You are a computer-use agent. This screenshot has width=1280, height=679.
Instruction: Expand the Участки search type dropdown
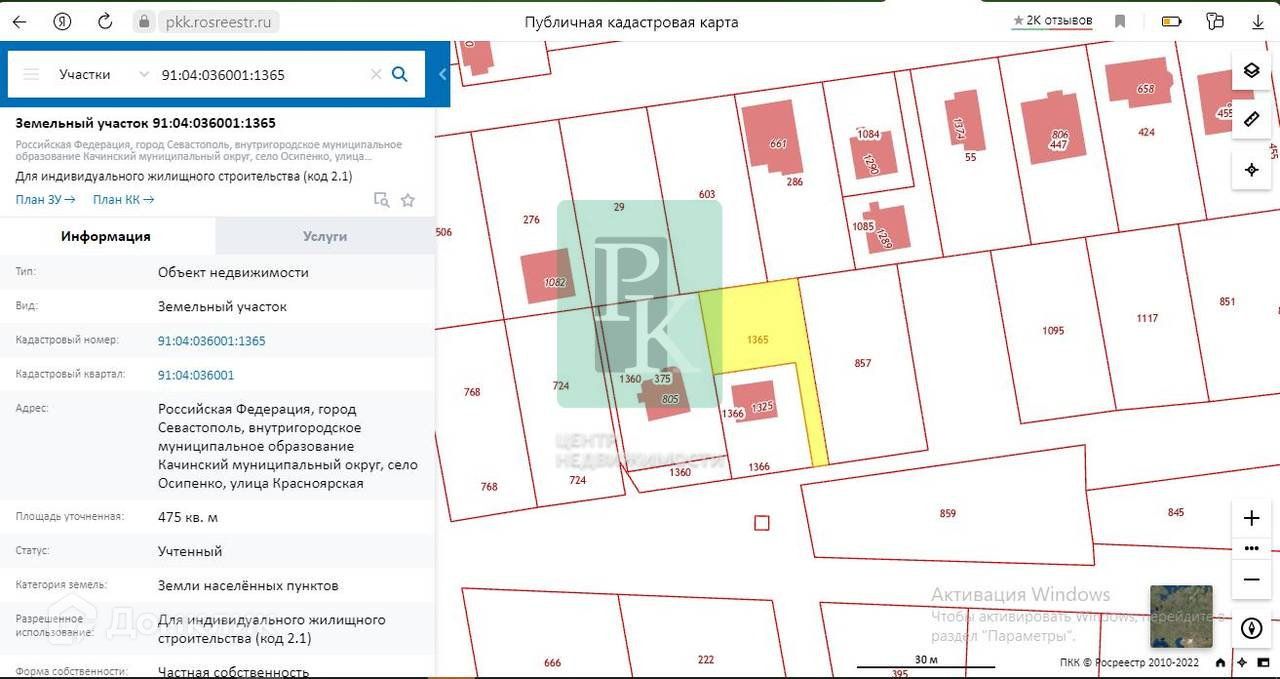(x=102, y=74)
